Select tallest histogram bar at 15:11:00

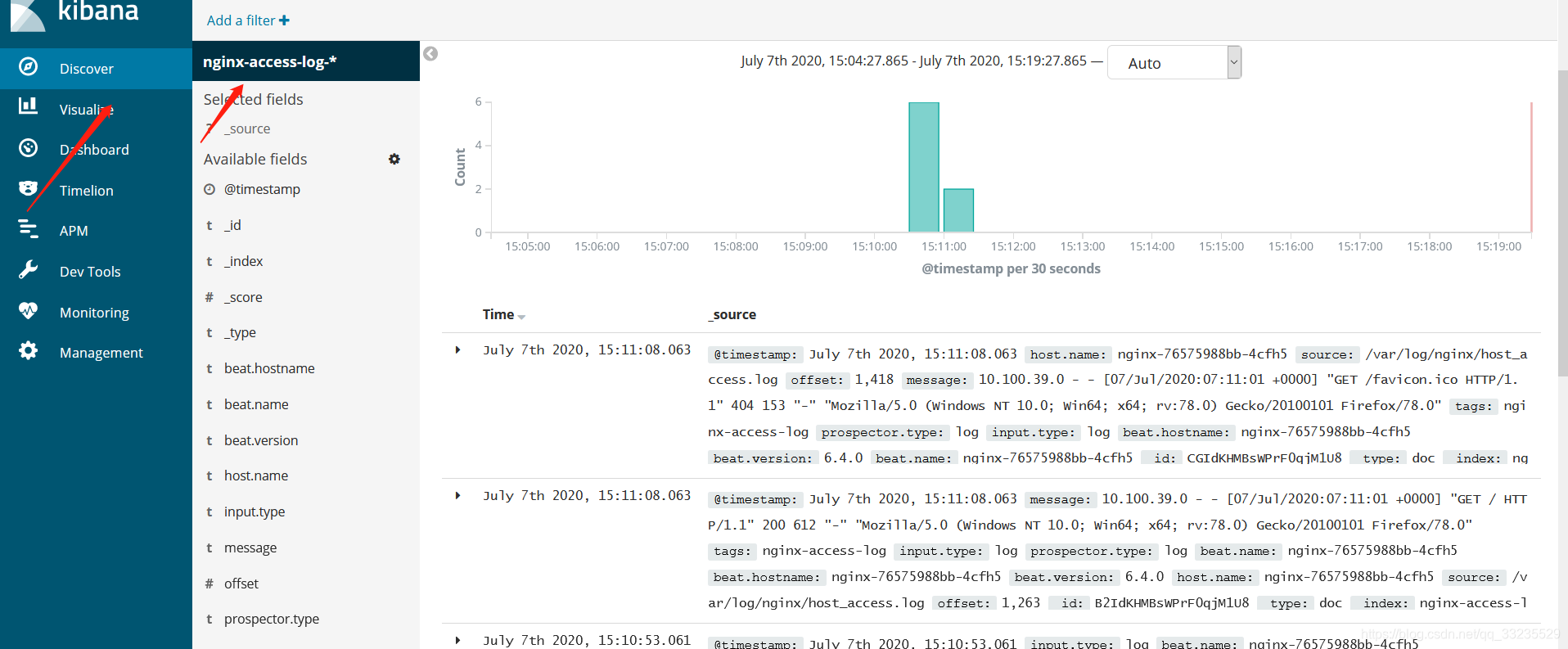[x=924, y=167]
